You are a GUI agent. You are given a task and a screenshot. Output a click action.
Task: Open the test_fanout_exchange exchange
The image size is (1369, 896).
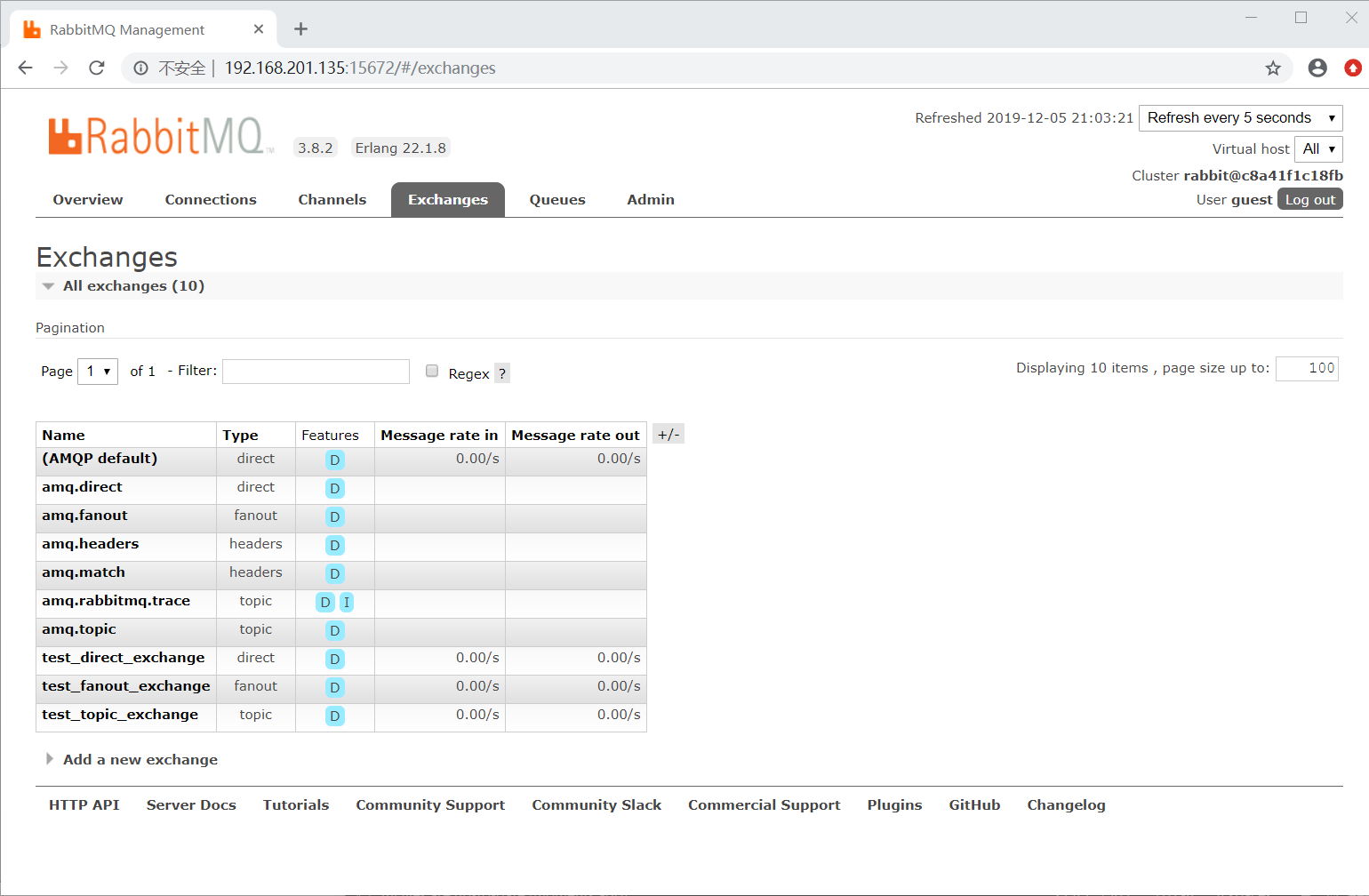pos(126,686)
